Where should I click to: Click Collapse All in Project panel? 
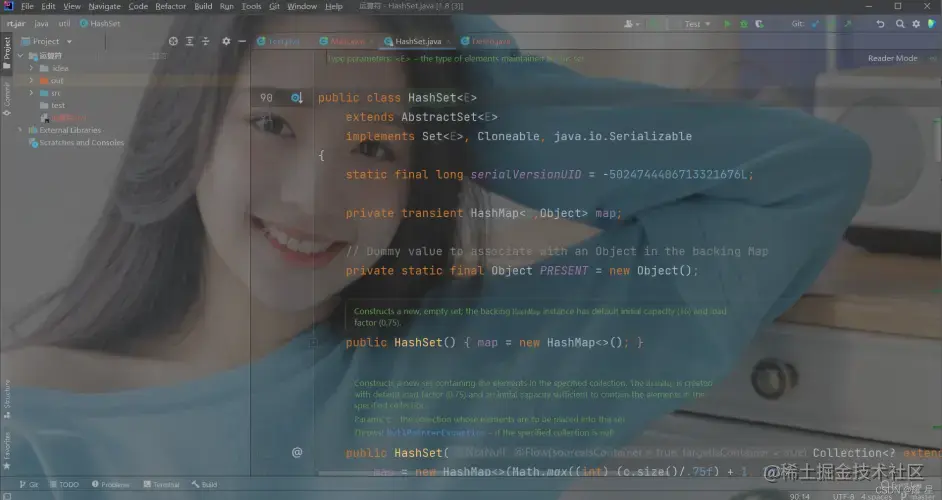[205, 41]
